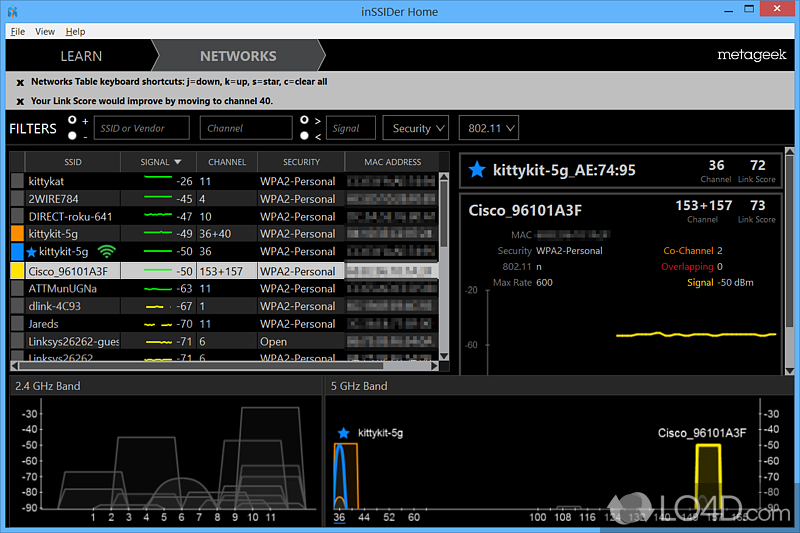Click the blue star beside kittykit-5g in table
This screenshot has height=533, width=800.
(x=32, y=252)
